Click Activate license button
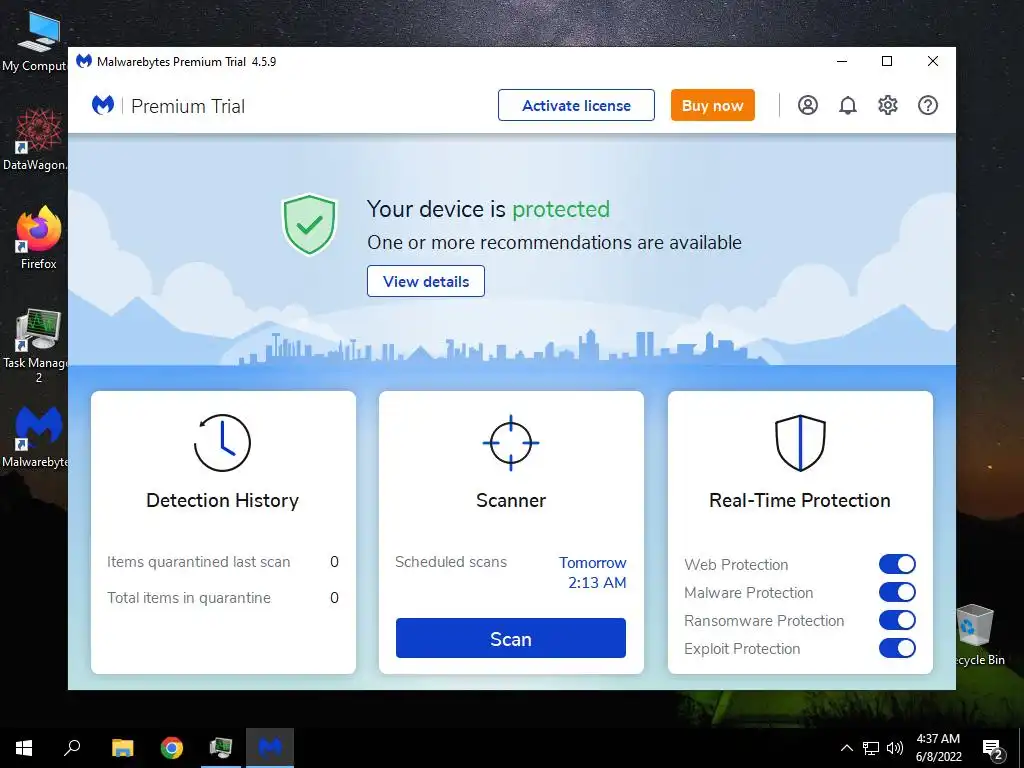 pyautogui.click(x=576, y=105)
